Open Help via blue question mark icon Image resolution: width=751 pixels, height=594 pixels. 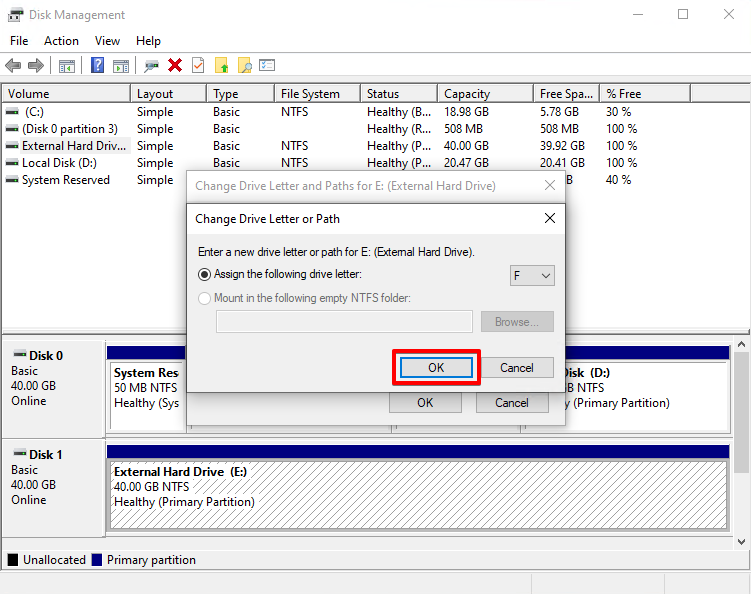pyautogui.click(x=98, y=65)
